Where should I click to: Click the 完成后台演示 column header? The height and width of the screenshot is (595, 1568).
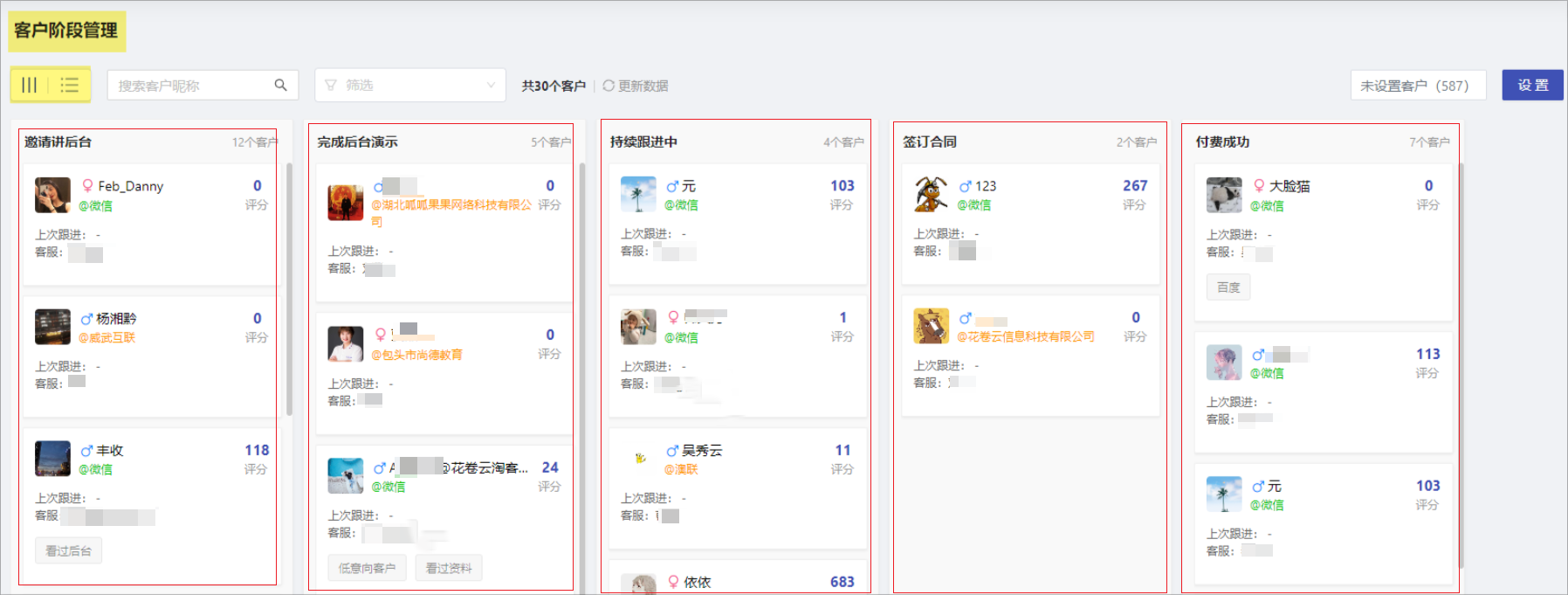pos(357,142)
